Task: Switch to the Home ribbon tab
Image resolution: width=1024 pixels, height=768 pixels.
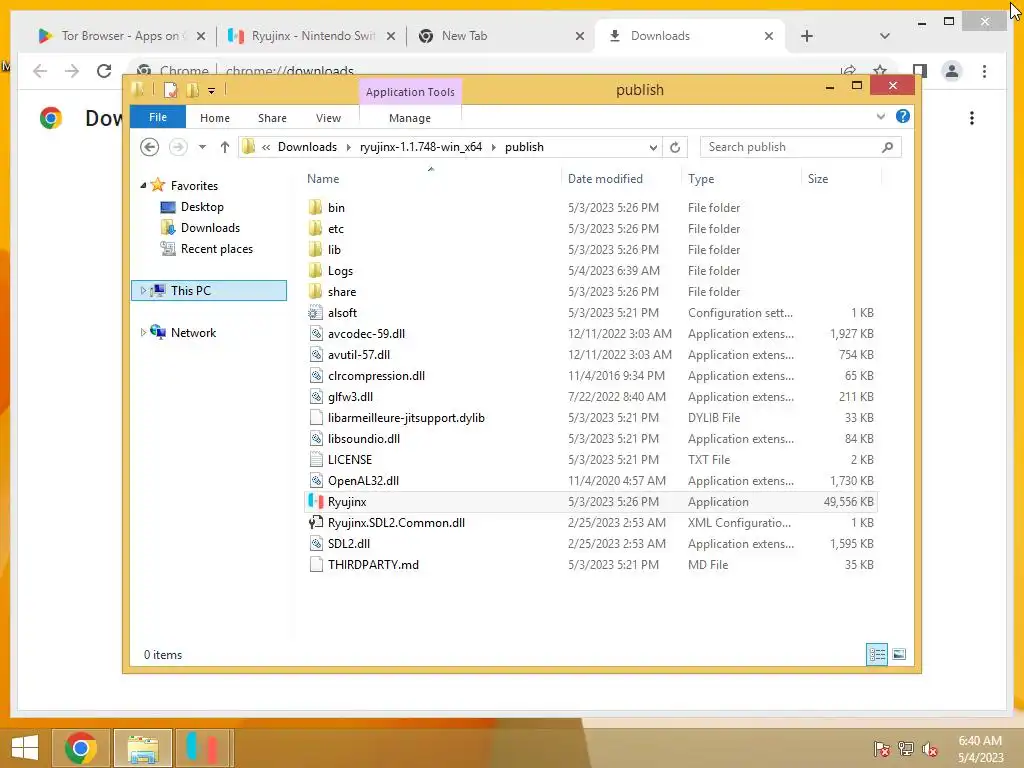Action: (215, 118)
